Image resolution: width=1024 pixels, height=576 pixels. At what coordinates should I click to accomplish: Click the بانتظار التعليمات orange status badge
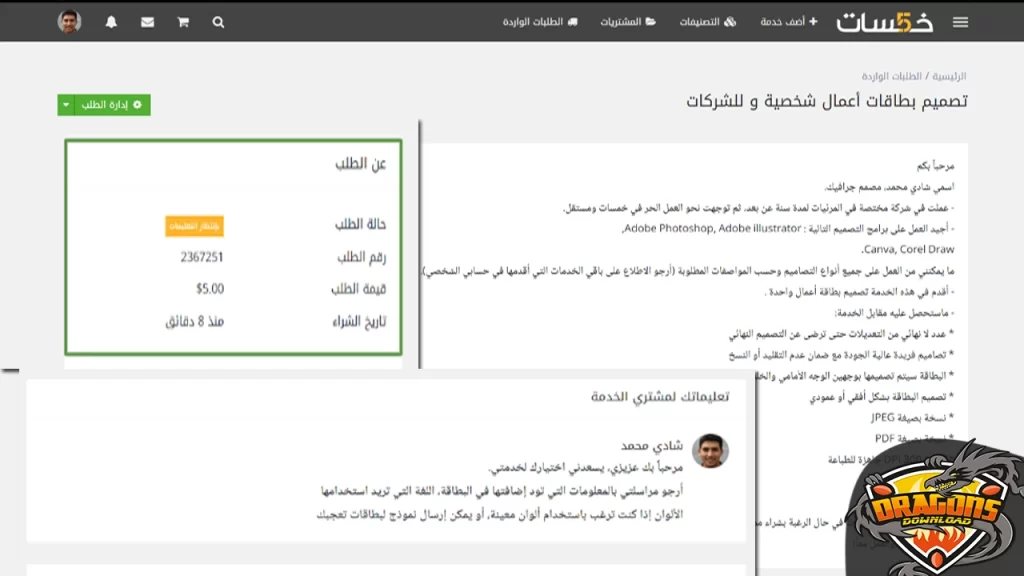(193, 227)
